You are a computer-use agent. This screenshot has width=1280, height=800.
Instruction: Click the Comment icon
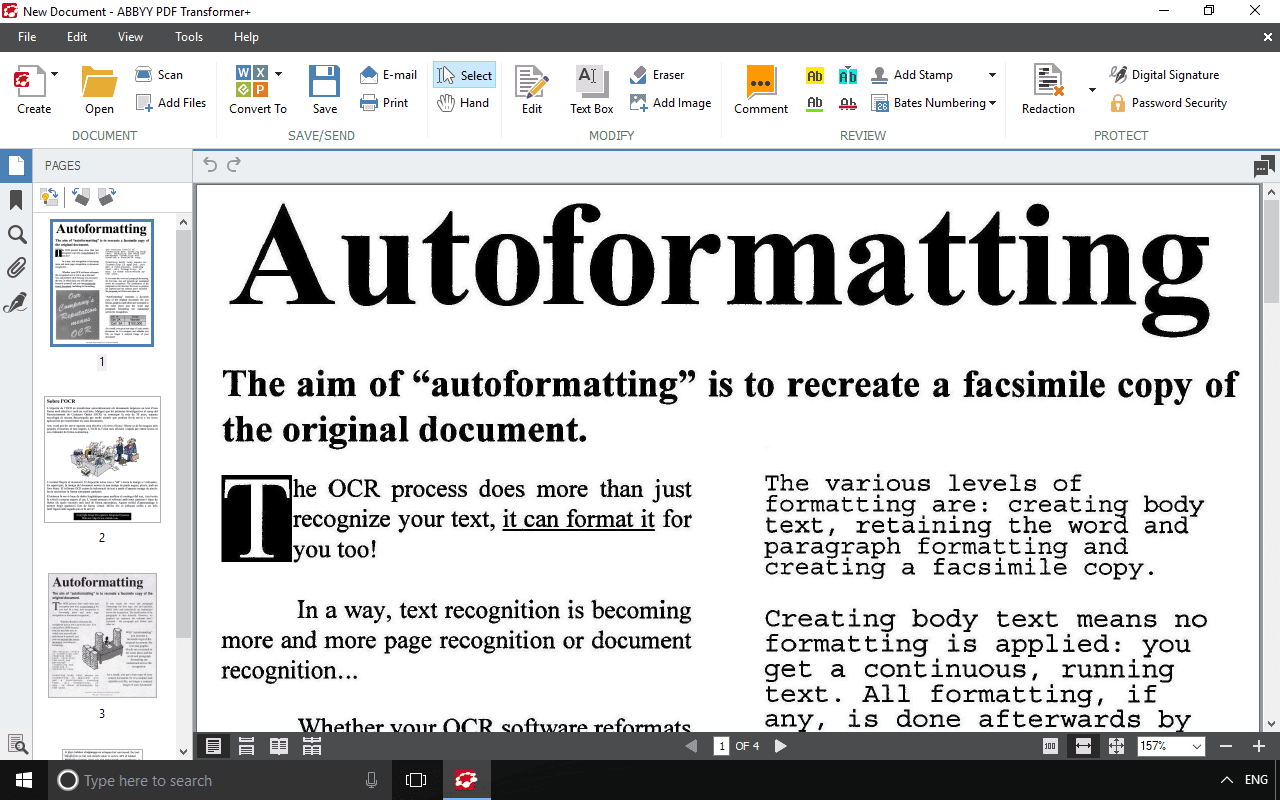tap(761, 90)
